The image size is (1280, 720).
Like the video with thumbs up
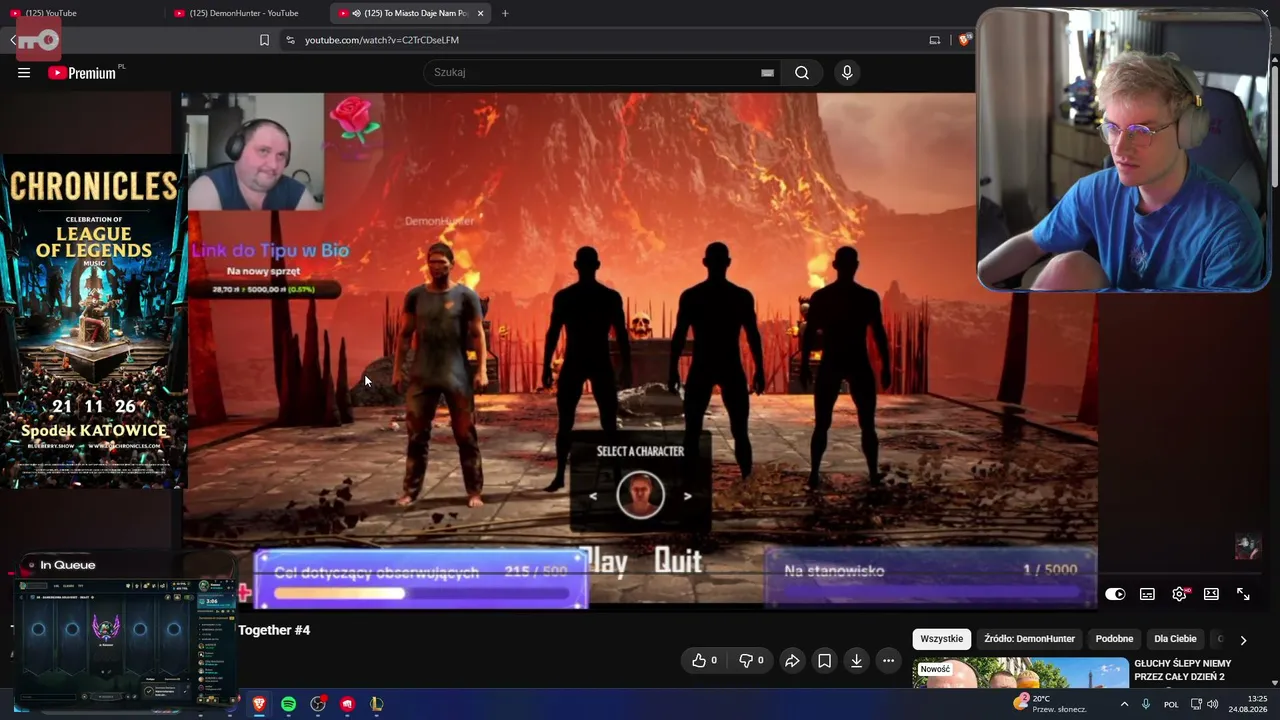tap(705, 660)
